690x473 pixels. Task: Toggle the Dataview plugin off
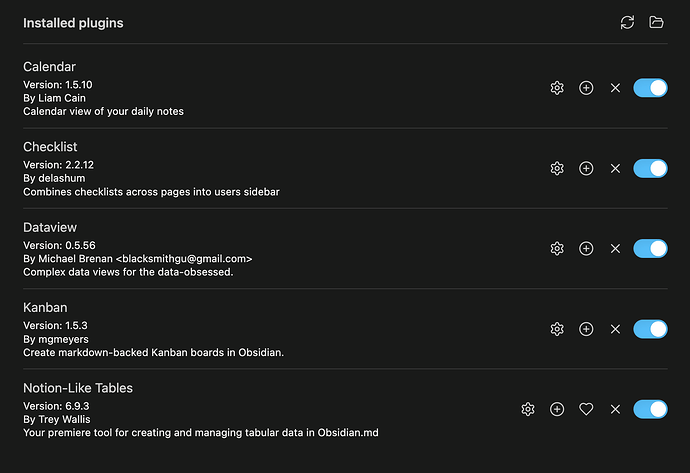point(650,249)
